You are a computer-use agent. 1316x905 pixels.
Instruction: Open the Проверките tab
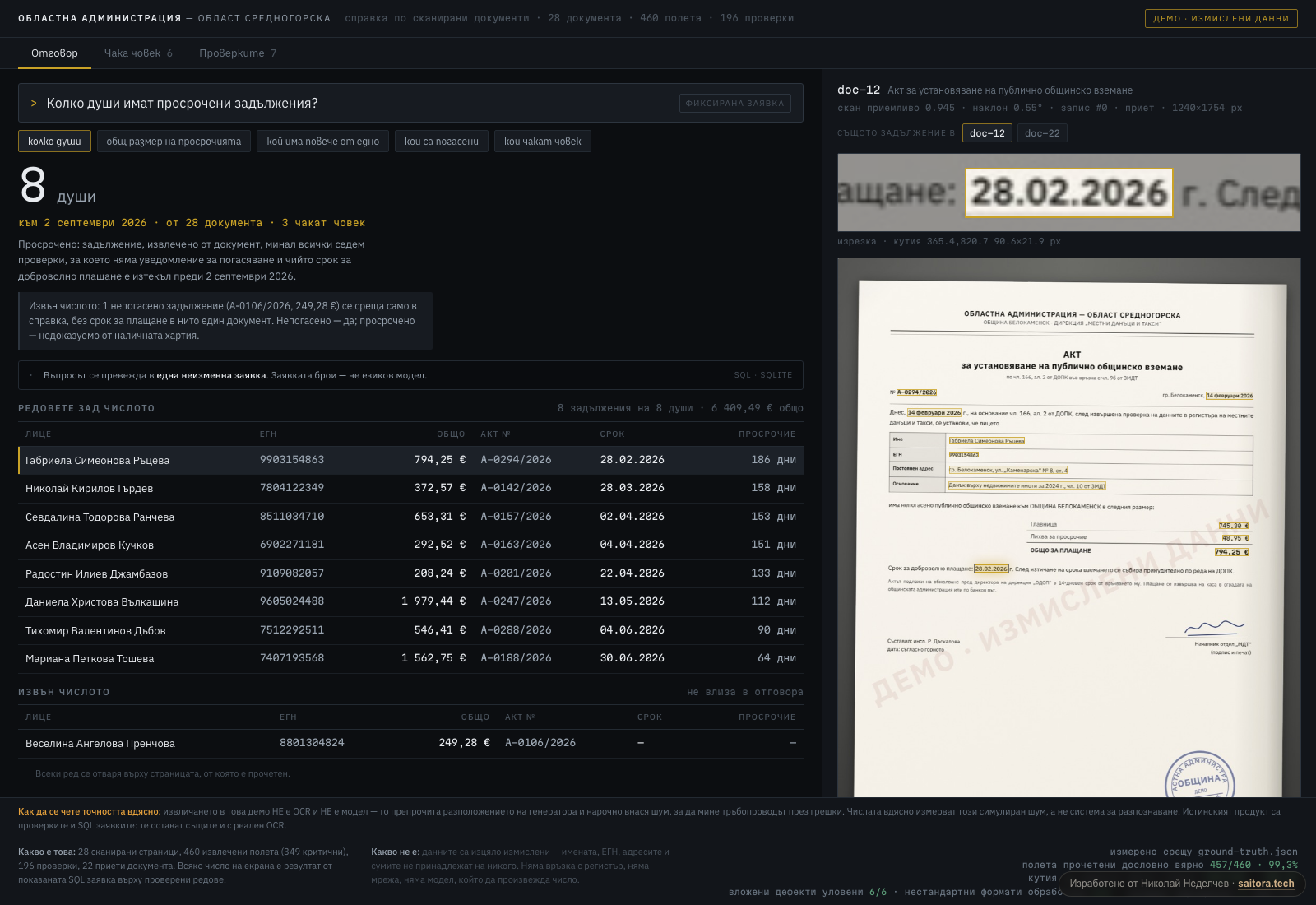tap(238, 53)
